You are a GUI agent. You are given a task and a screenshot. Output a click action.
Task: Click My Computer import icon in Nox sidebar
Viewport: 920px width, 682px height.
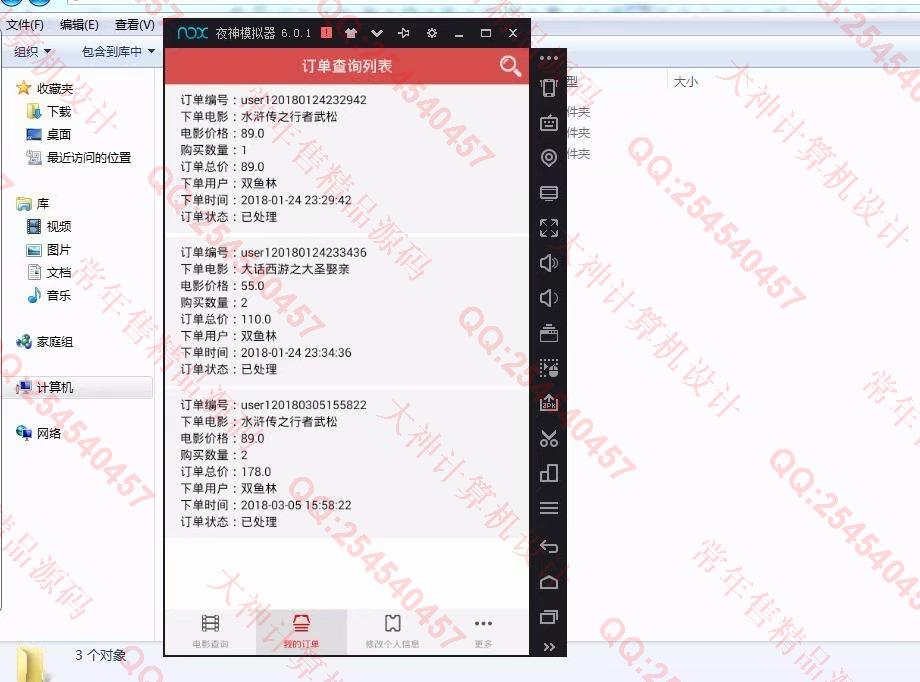[x=549, y=193]
